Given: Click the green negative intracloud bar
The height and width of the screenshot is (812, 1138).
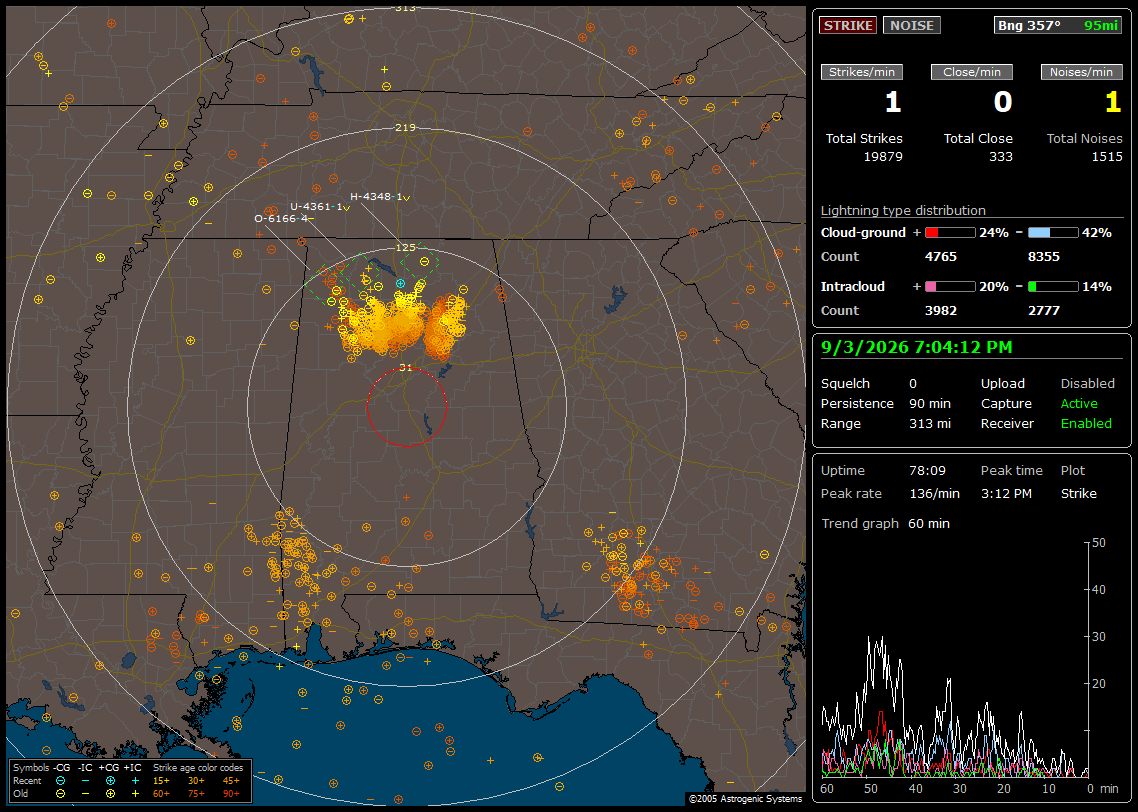Looking at the screenshot, I should [1053, 287].
